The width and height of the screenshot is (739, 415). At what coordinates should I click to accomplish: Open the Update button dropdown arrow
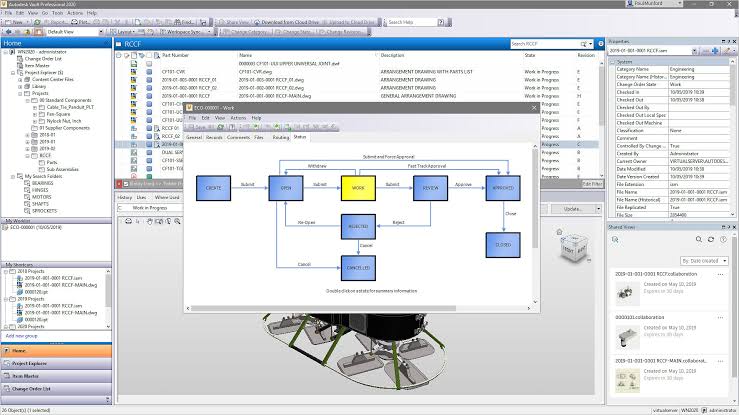[599, 209]
